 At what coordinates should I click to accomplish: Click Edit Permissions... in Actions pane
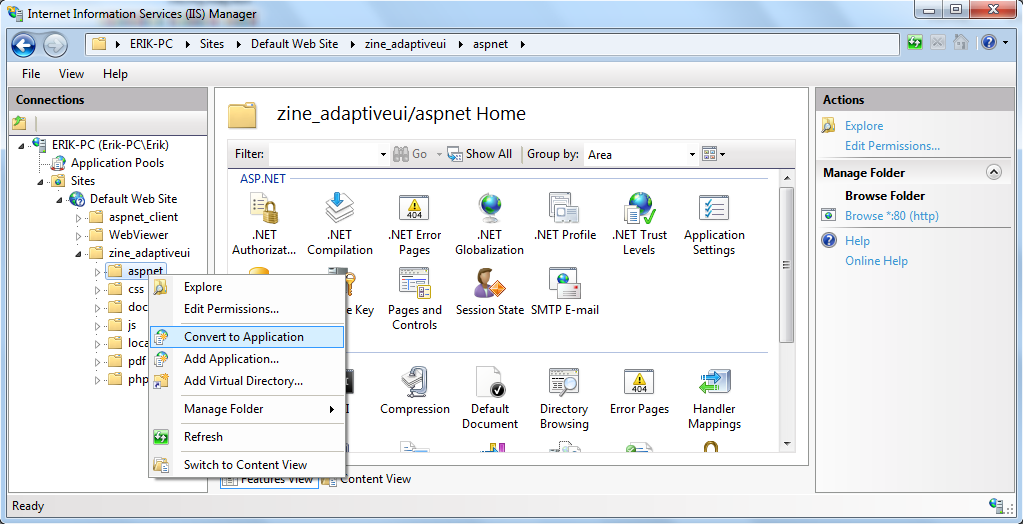892,146
